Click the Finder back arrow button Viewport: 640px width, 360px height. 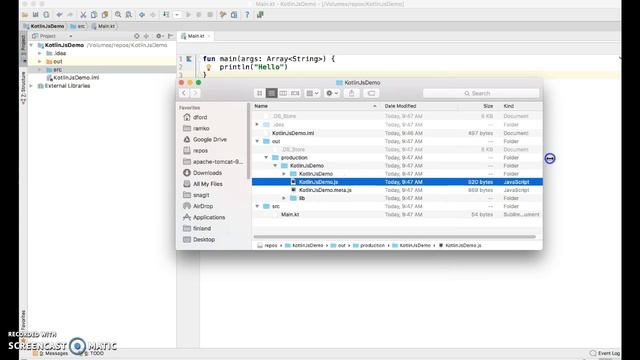click(x=184, y=93)
